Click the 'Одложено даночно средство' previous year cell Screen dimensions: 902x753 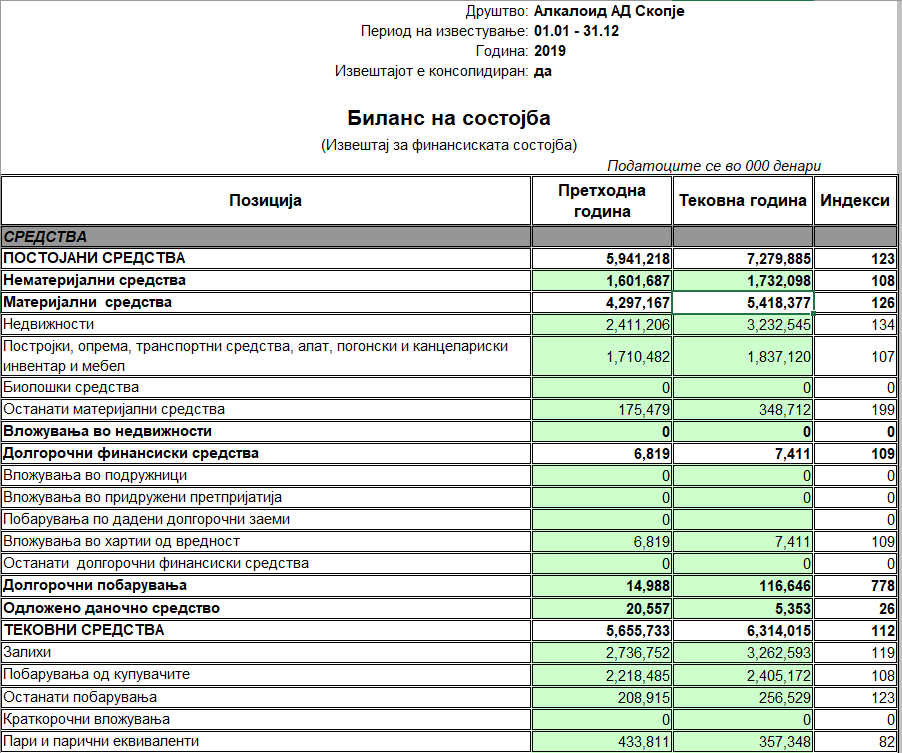(x=601, y=608)
